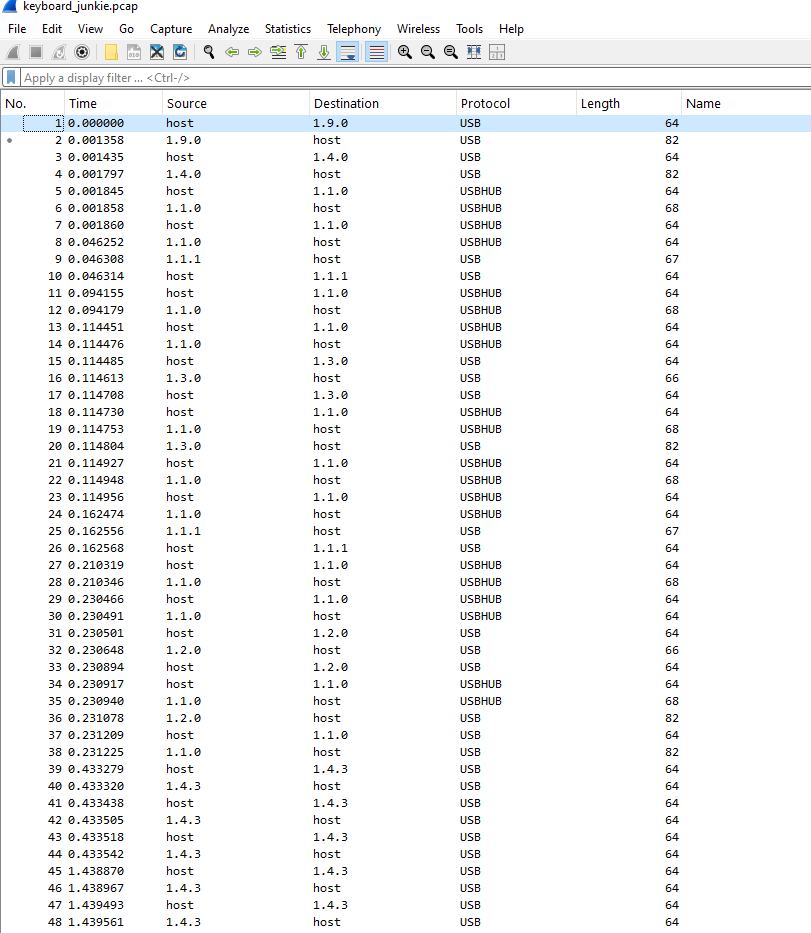The height and width of the screenshot is (933, 811).
Task: Open the Statistics menu
Action: point(287,29)
